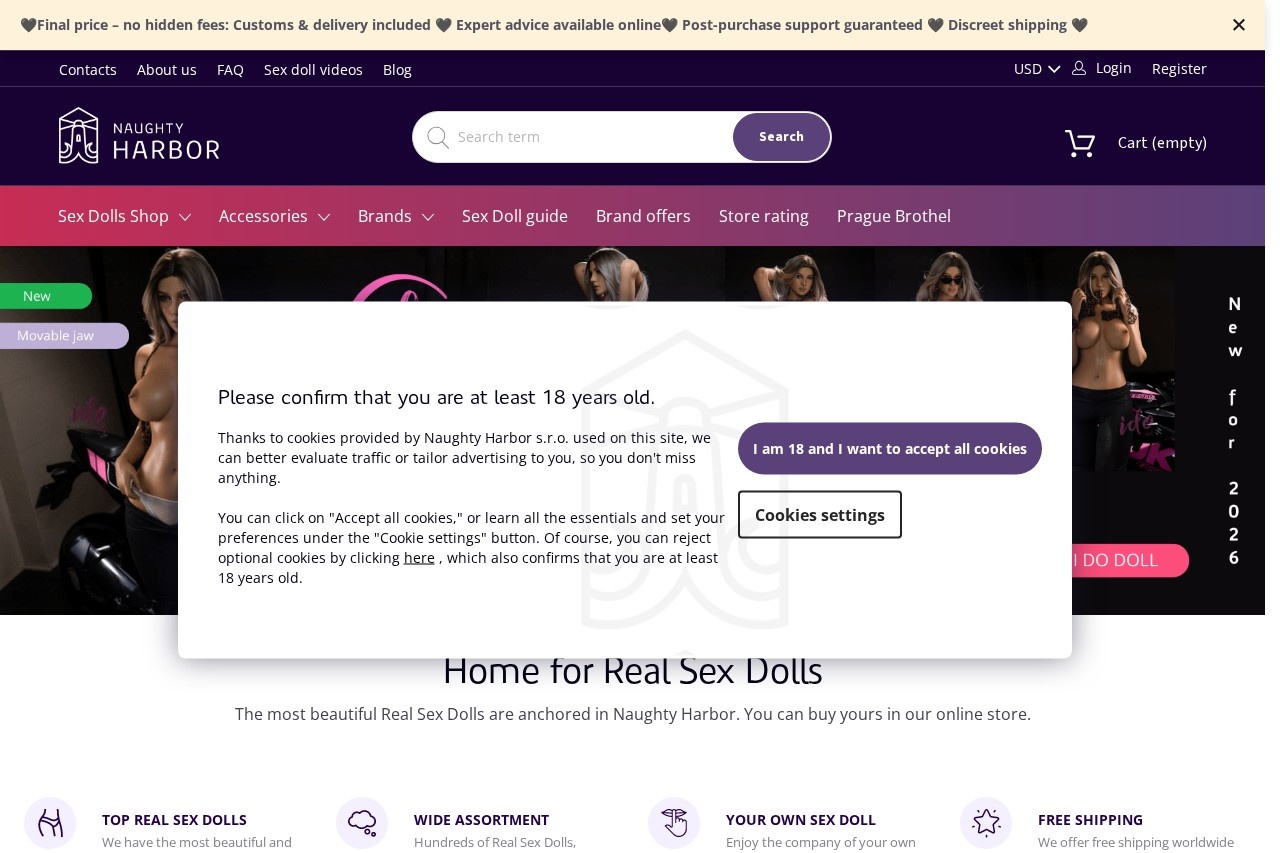Viewport: 1280px width, 853px height.
Task: Accept all cookies and confirm age 18
Action: [x=890, y=449]
